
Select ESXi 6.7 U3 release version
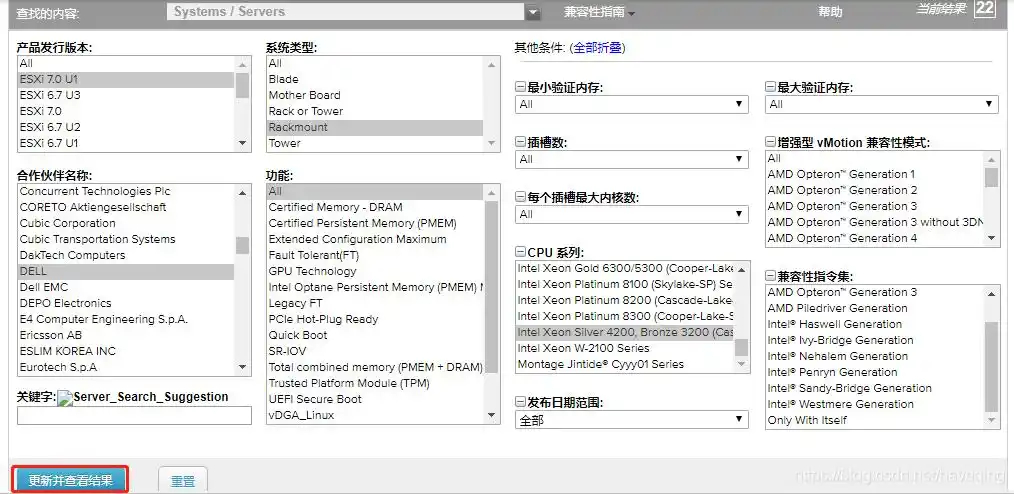(x=125, y=95)
